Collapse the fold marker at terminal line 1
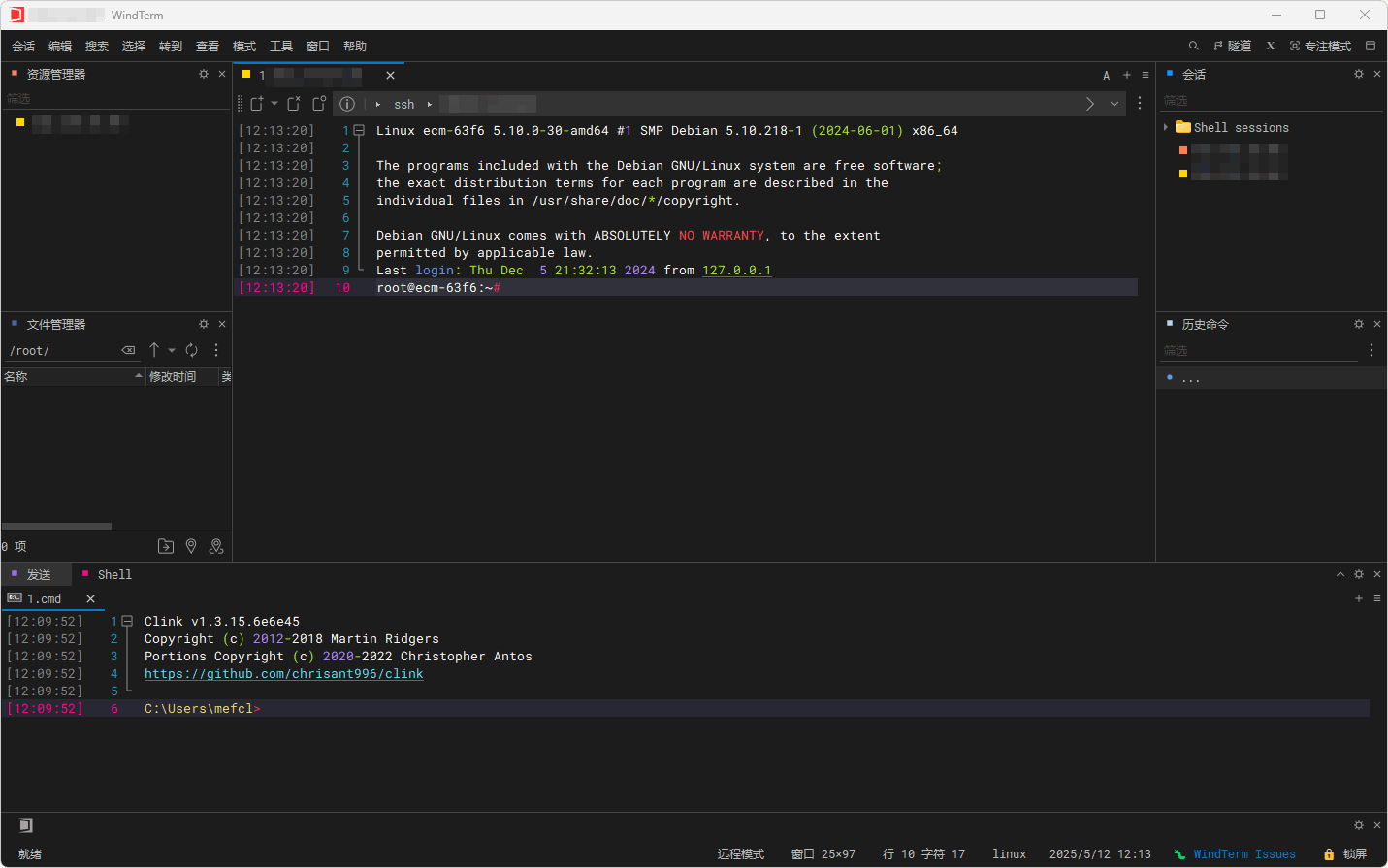This screenshot has width=1388, height=868. (x=359, y=130)
